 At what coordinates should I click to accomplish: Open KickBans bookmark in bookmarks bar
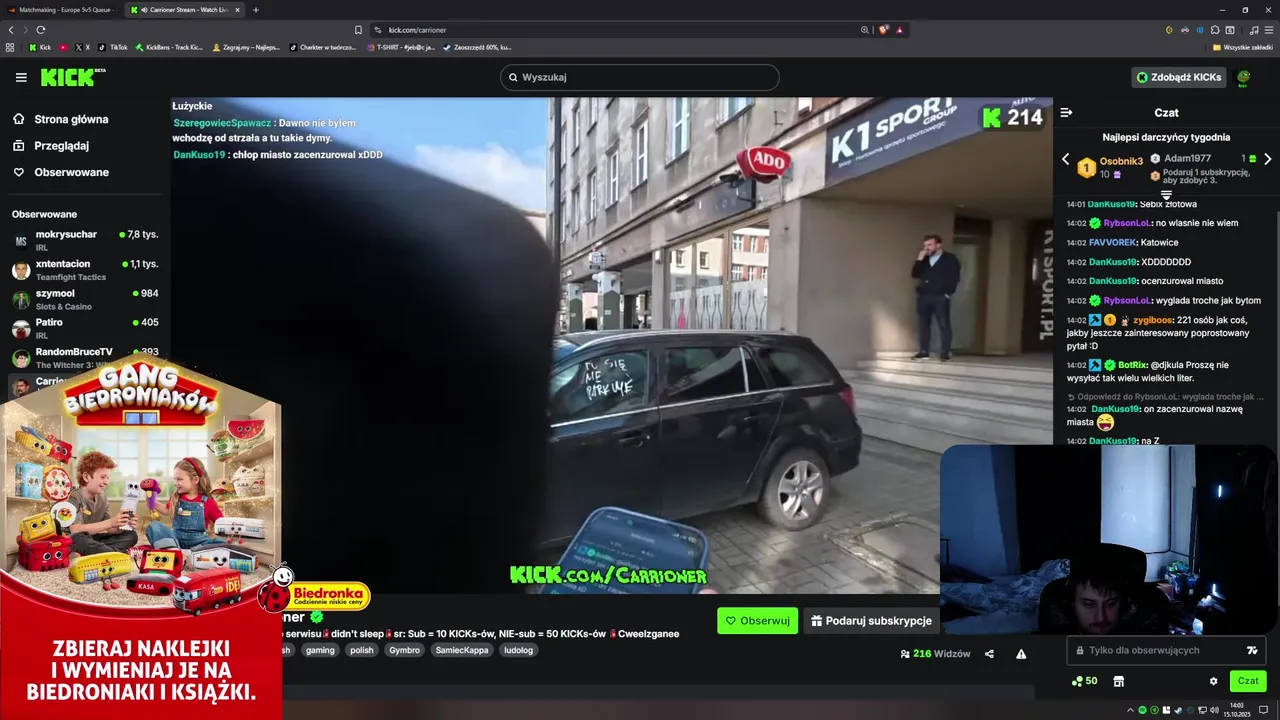pos(169,47)
